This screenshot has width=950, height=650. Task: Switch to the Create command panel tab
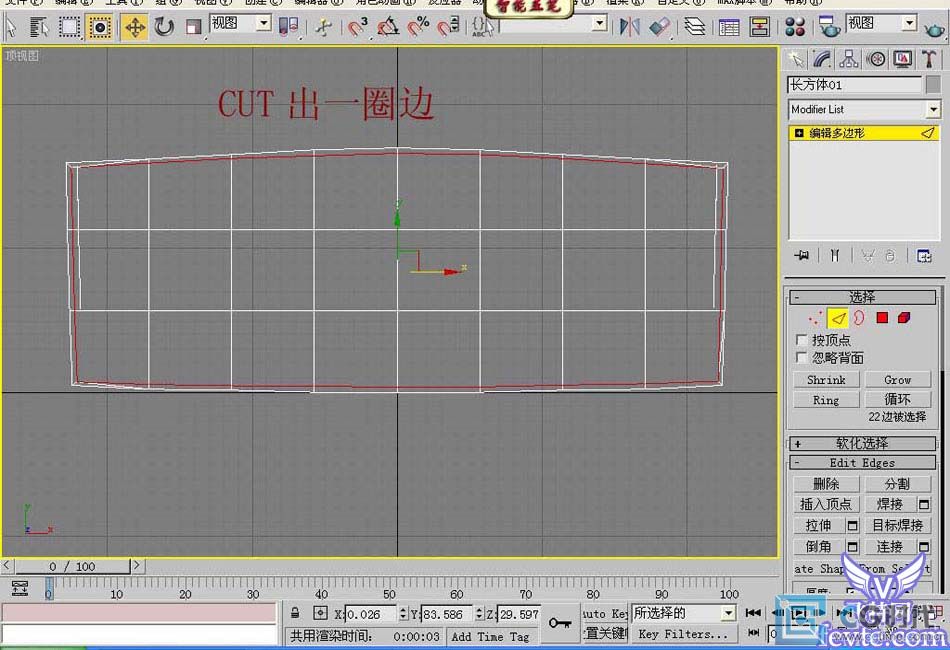pyautogui.click(x=796, y=59)
